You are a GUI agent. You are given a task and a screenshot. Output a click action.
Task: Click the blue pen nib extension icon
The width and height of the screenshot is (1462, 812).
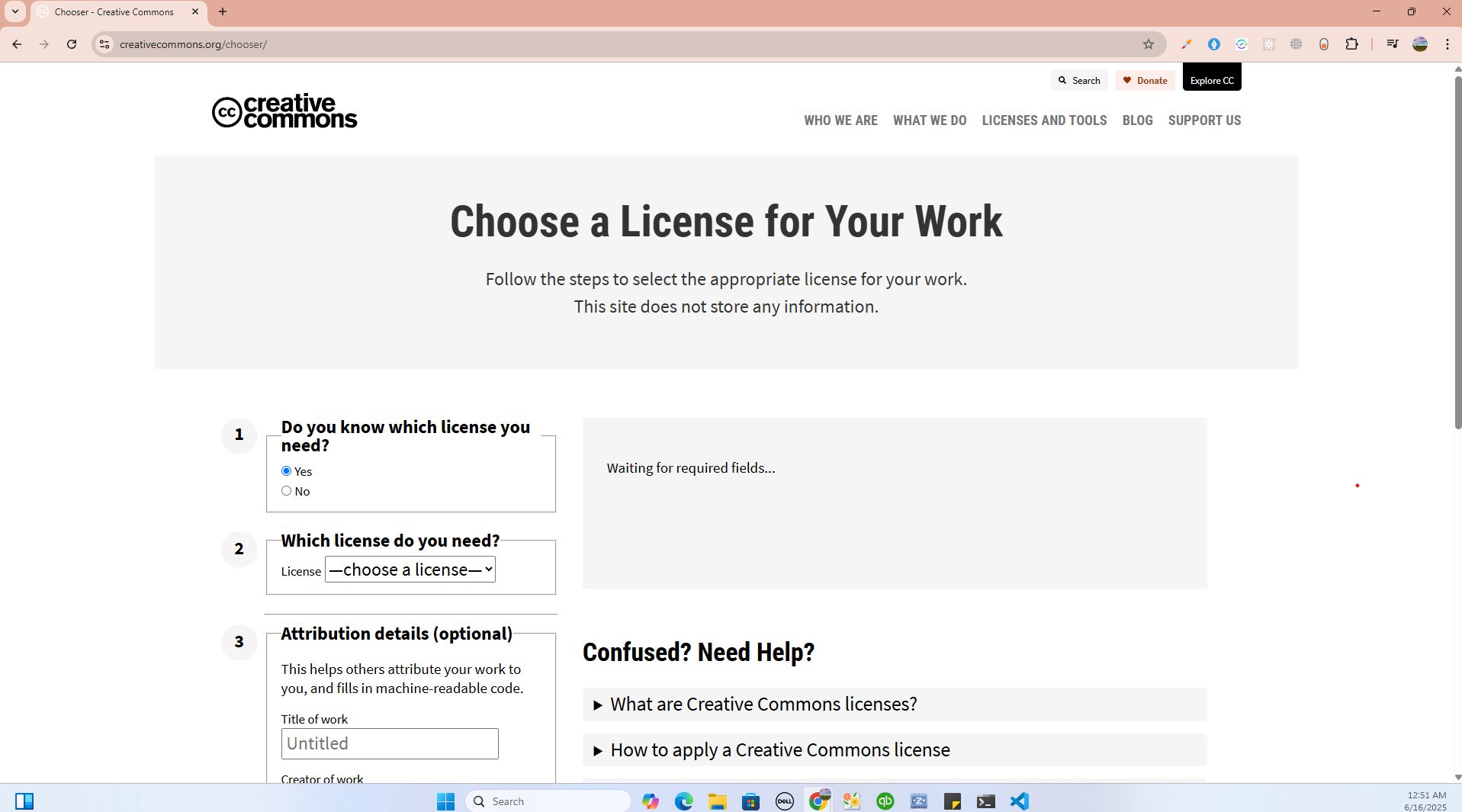point(1213,44)
